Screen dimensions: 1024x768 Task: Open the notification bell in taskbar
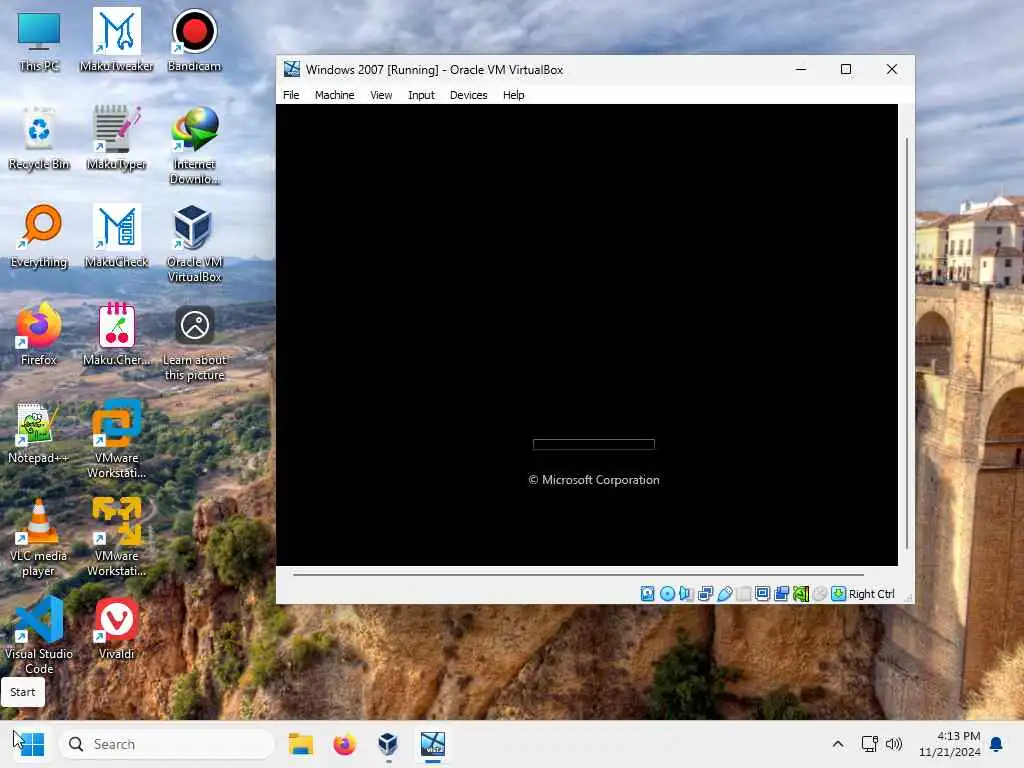tap(997, 744)
